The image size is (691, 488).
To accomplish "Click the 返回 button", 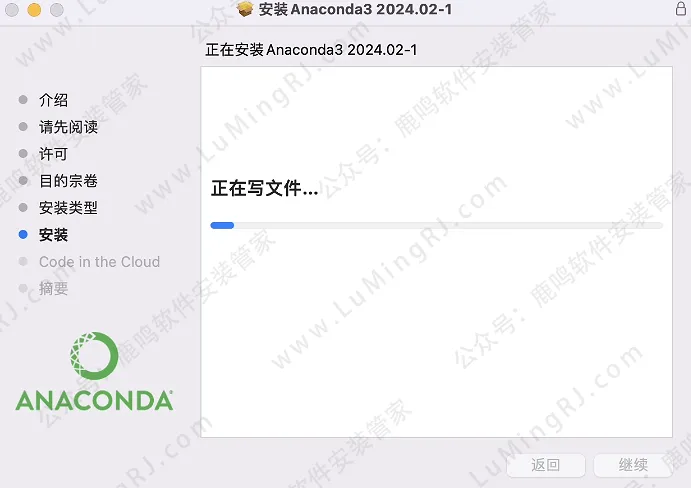I will coord(546,465).
